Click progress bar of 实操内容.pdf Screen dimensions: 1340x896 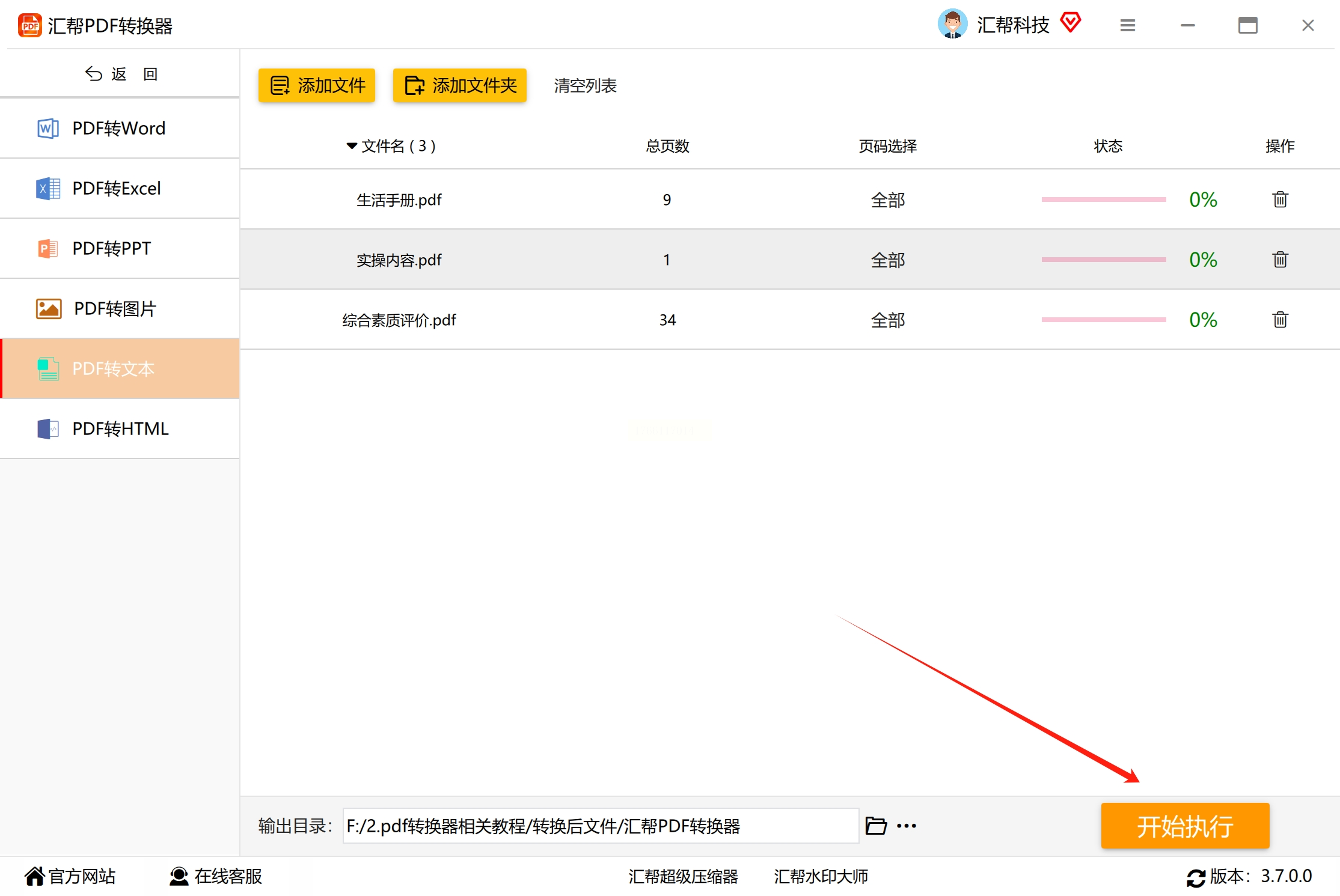(1103, 260)
